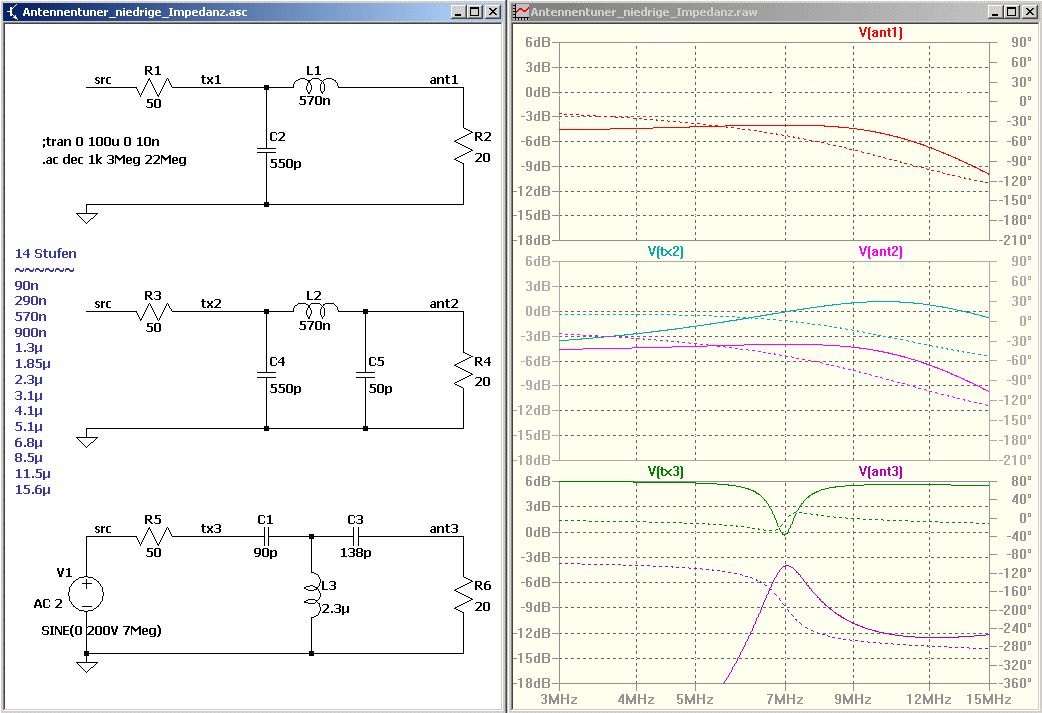Select the commented ;tran directive text
Screen dimensions: 1042x713
point(100,143)
